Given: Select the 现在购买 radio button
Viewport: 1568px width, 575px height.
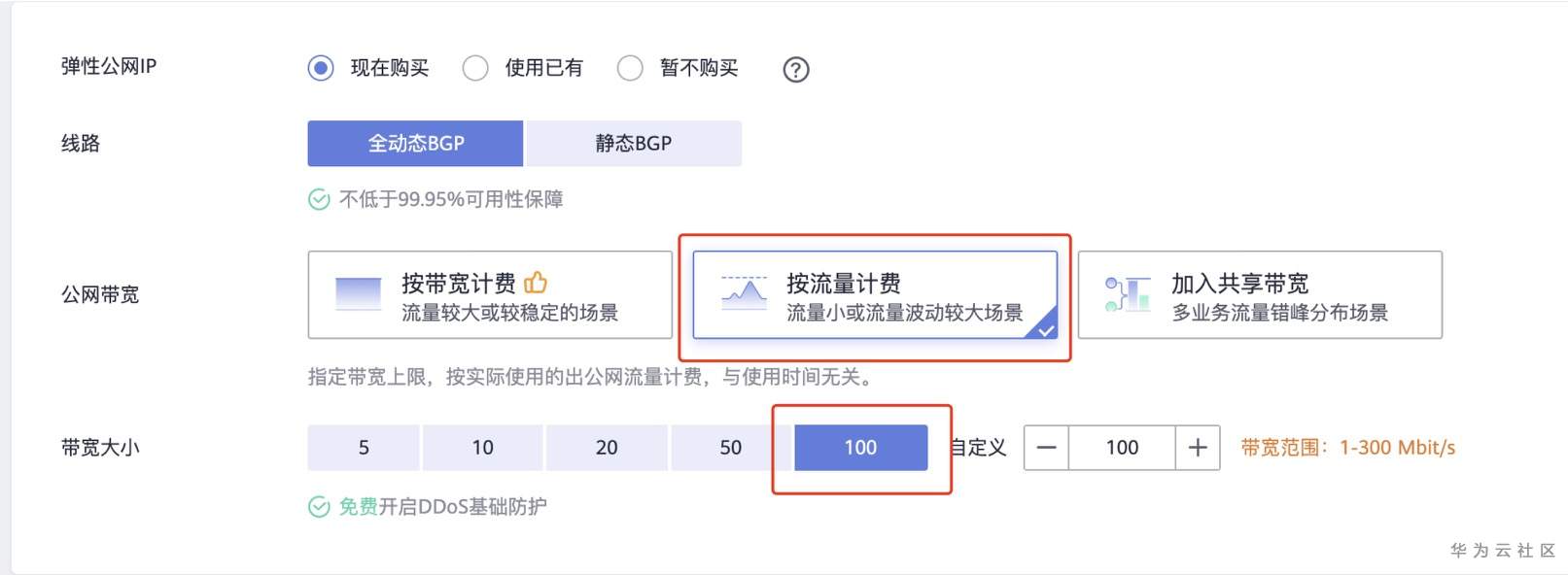Looking at the screenshot, I should pos(320,68).
